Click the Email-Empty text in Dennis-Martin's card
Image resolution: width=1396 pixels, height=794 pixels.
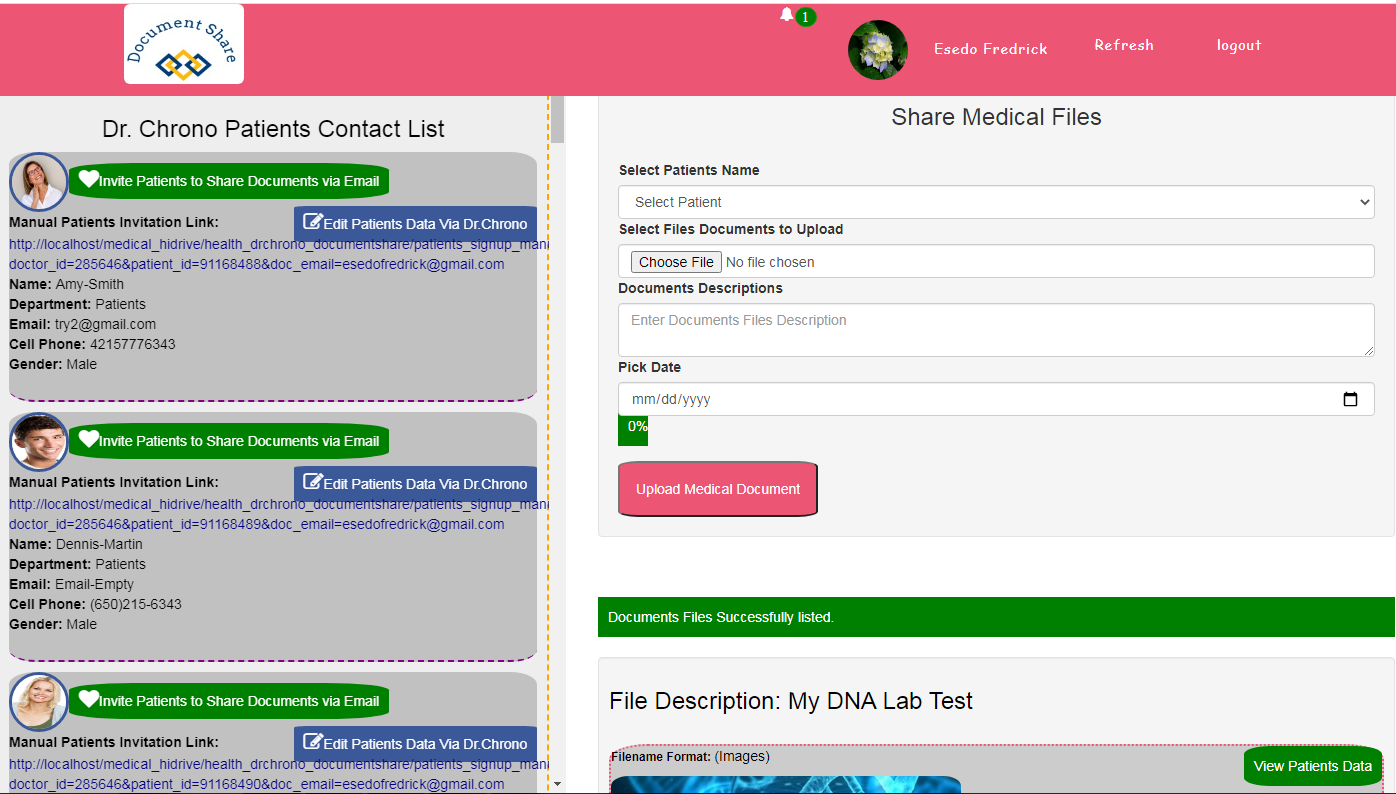[x=94, y=584]
